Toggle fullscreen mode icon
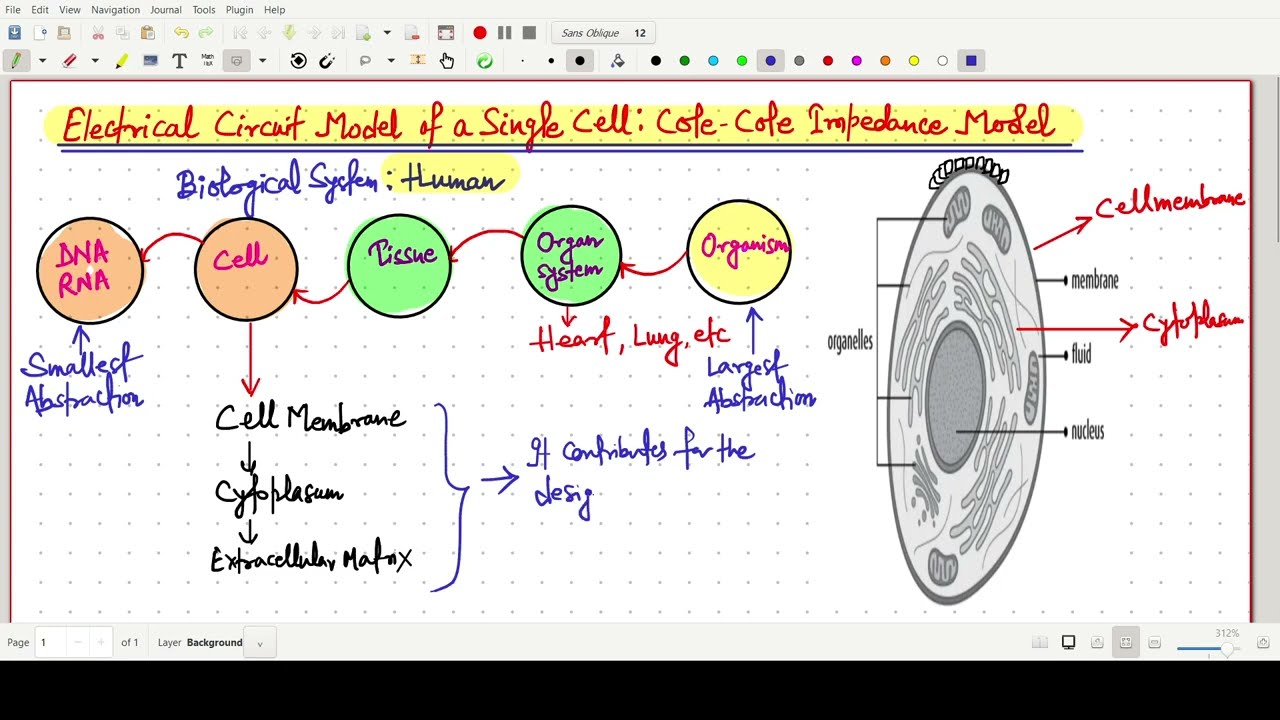Screen dimensions: 1280x720 pos(446,33)
